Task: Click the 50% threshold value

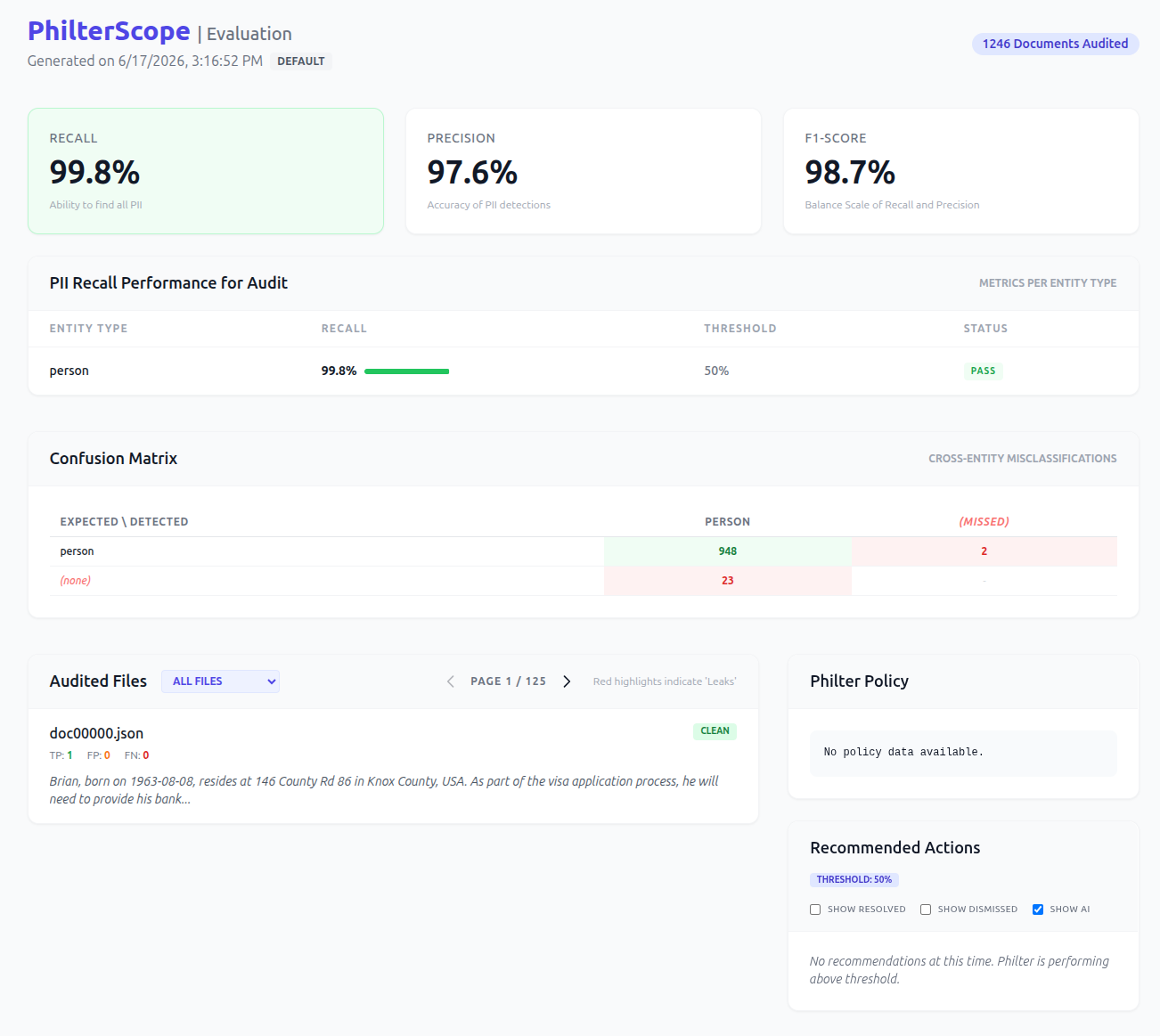Action: coord(716,371)
